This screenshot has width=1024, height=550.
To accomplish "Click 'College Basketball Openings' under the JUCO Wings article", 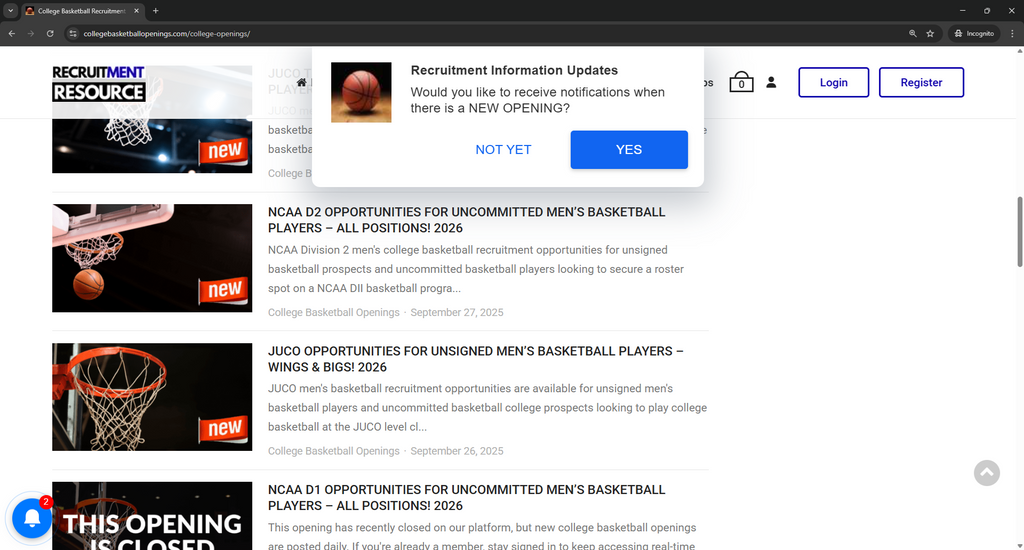I will [x=334, y=451].
